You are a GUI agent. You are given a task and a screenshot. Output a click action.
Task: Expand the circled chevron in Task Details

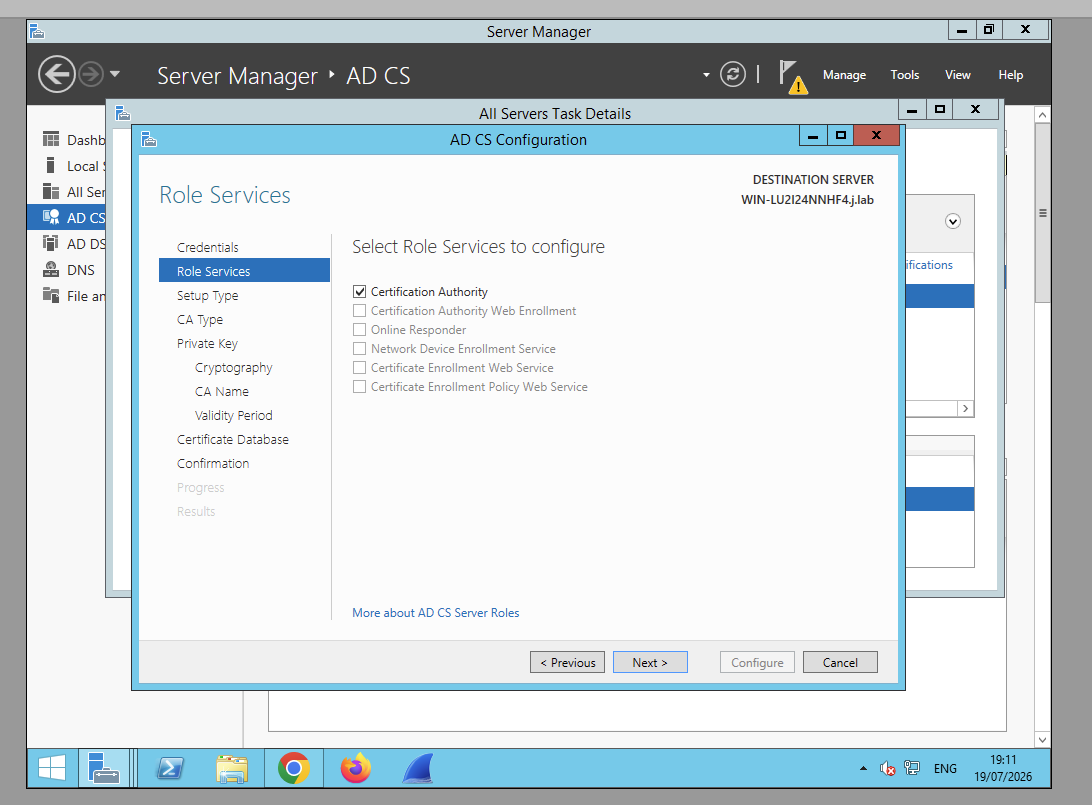tap(953, 221)
